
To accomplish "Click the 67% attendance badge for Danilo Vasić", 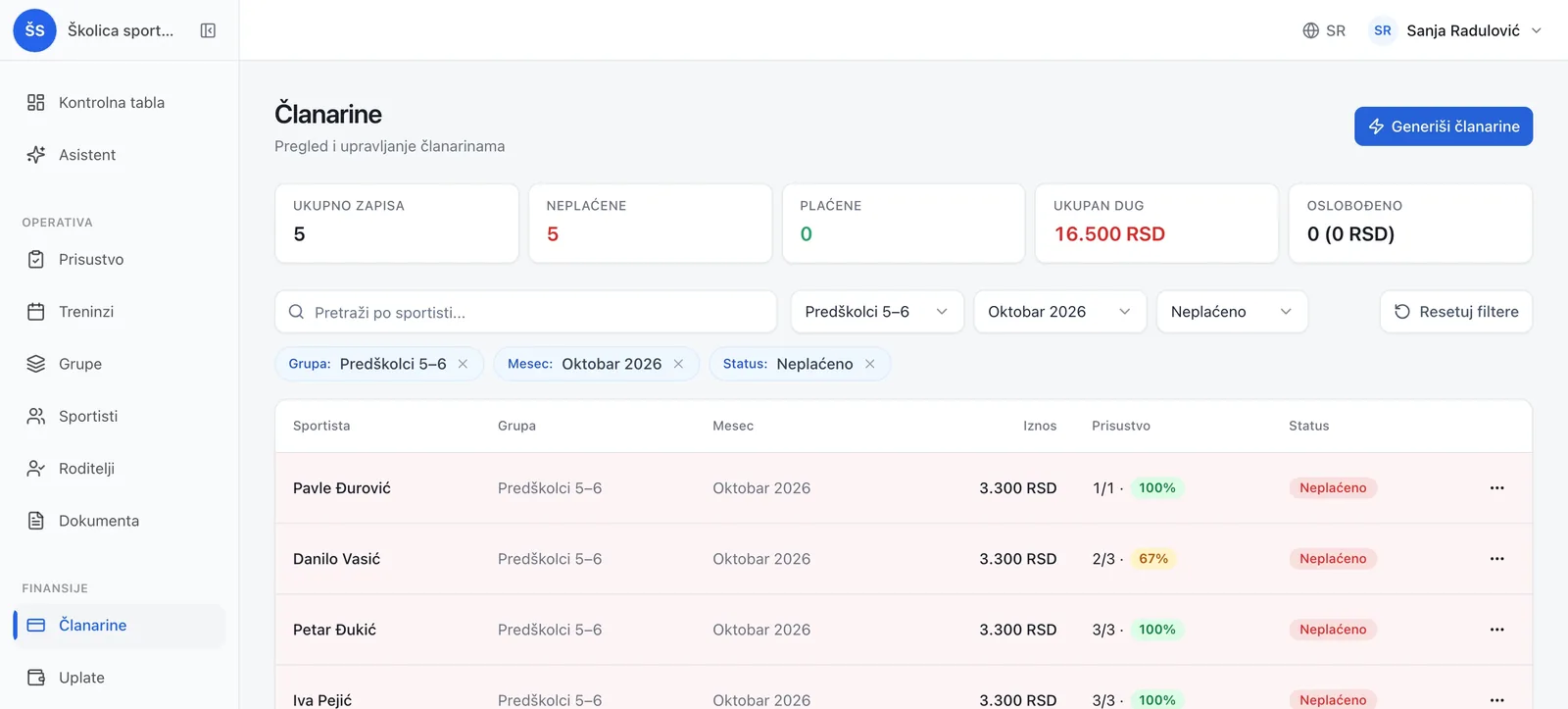I will (1153, 559).
